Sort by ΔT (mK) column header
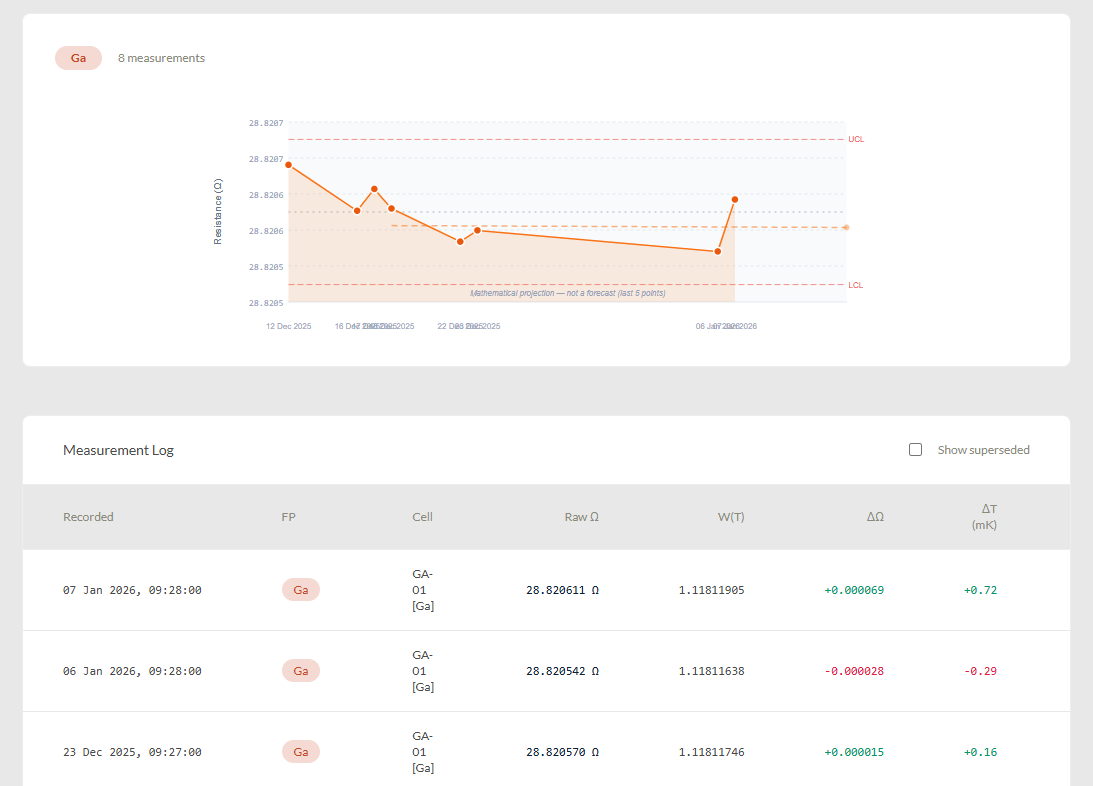Screen dimensions: 1093x786 tap(984, 516)
